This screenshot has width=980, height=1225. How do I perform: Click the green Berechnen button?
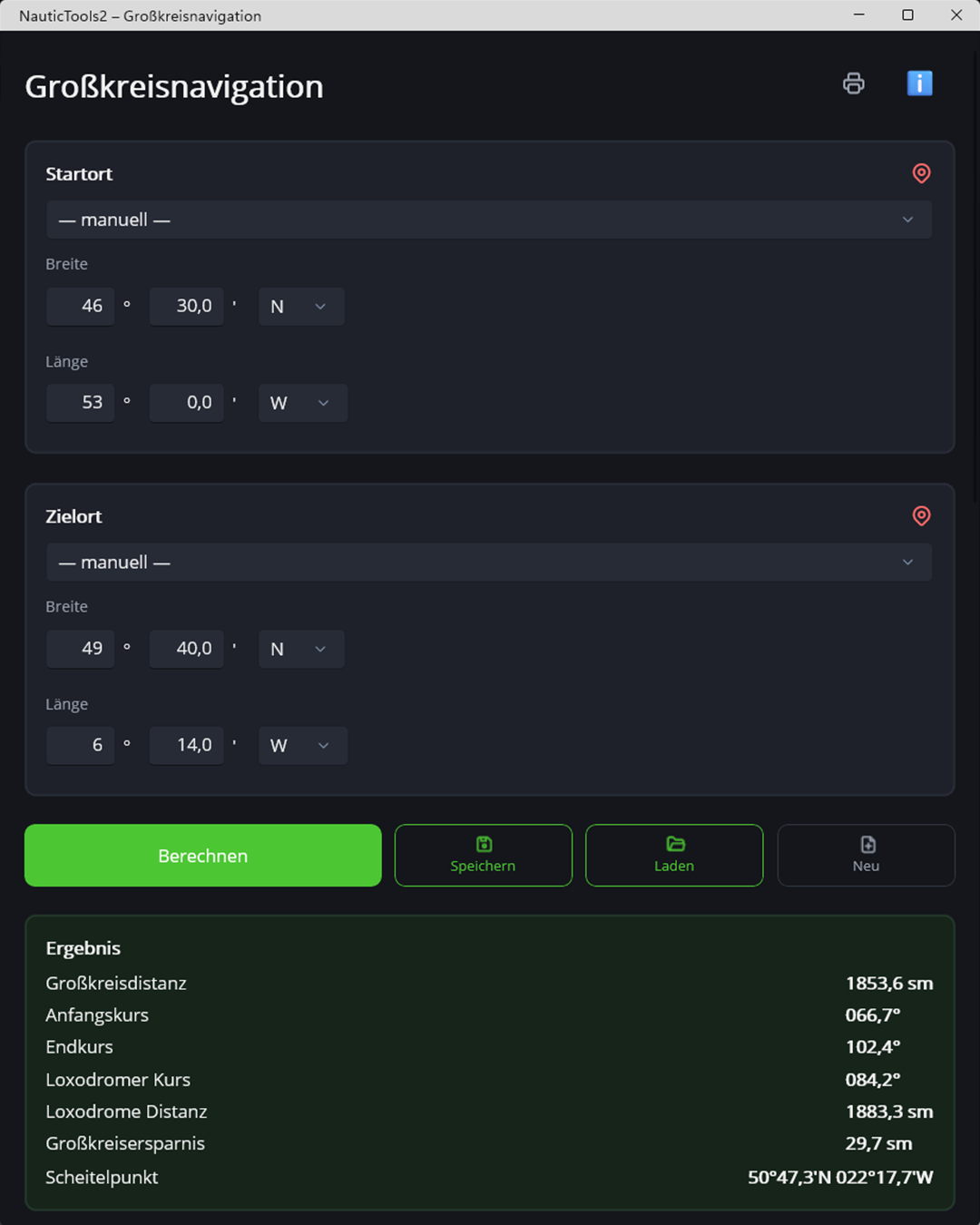pyautogui.click(x=203, y=856)
